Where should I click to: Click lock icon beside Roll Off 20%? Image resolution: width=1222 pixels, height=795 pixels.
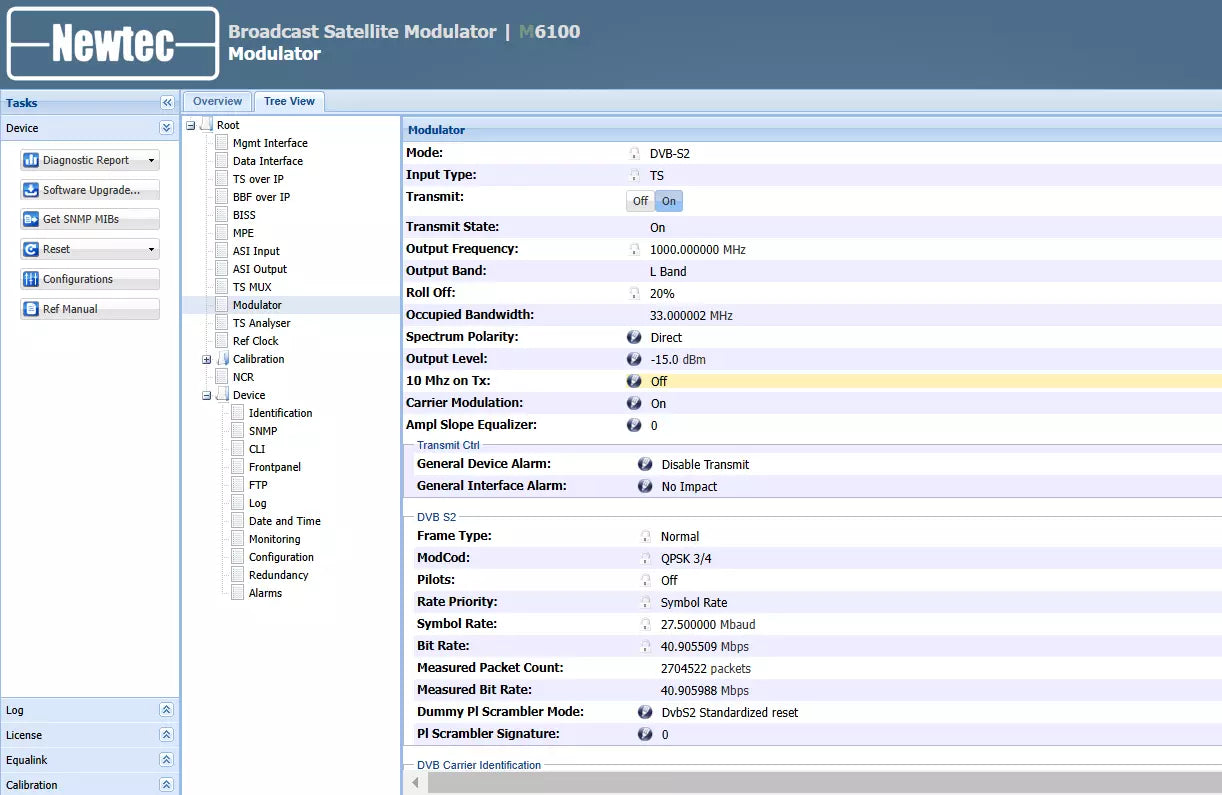click(634, 293)
